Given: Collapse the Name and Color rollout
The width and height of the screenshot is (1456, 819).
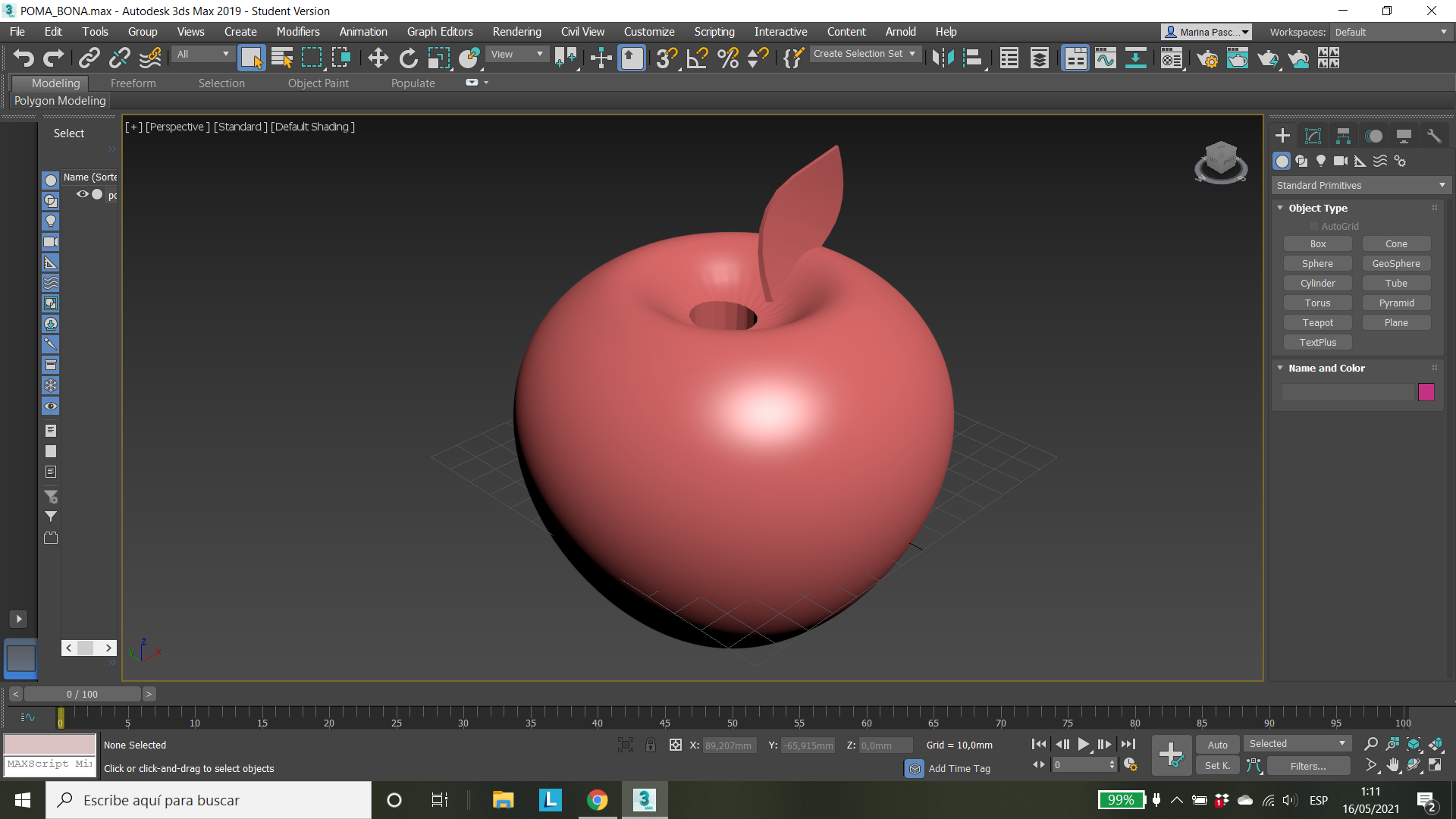Looking at the screenshot, I should [1280, 368].
